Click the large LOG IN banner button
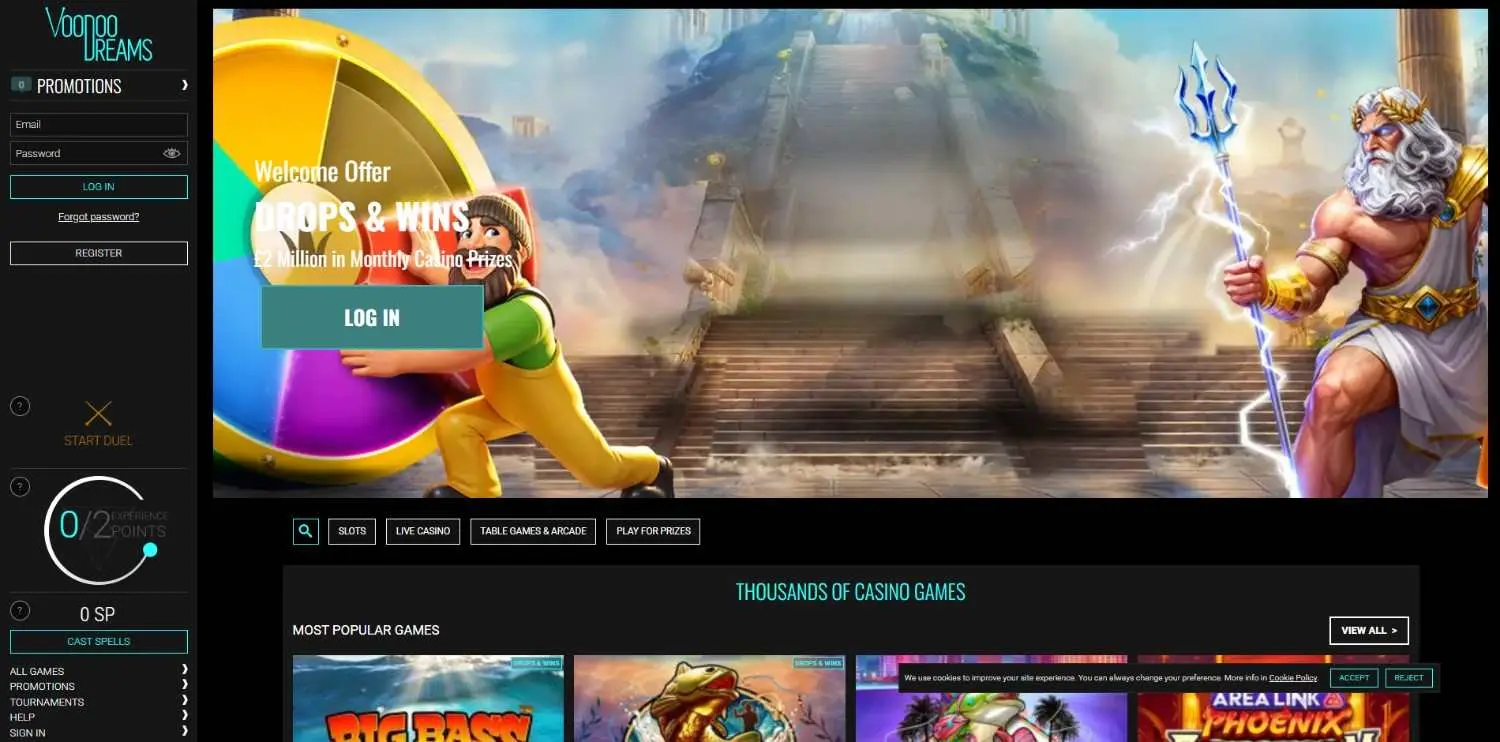The width and height of the screenshot is (1500, 742). pos(372,317)
